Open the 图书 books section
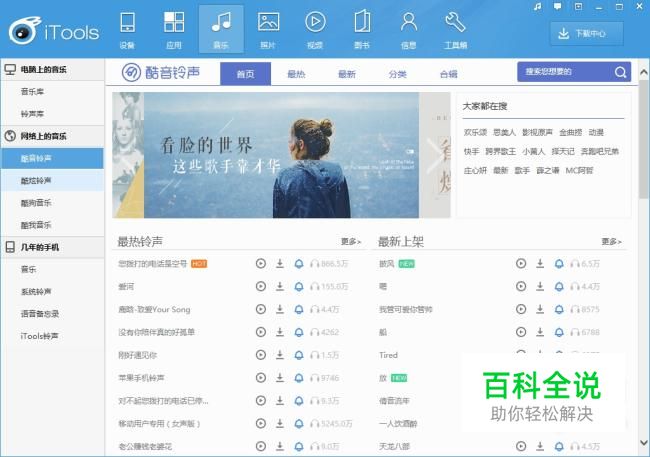The height and width of the screenshot is (457, 650). (362, 30)
